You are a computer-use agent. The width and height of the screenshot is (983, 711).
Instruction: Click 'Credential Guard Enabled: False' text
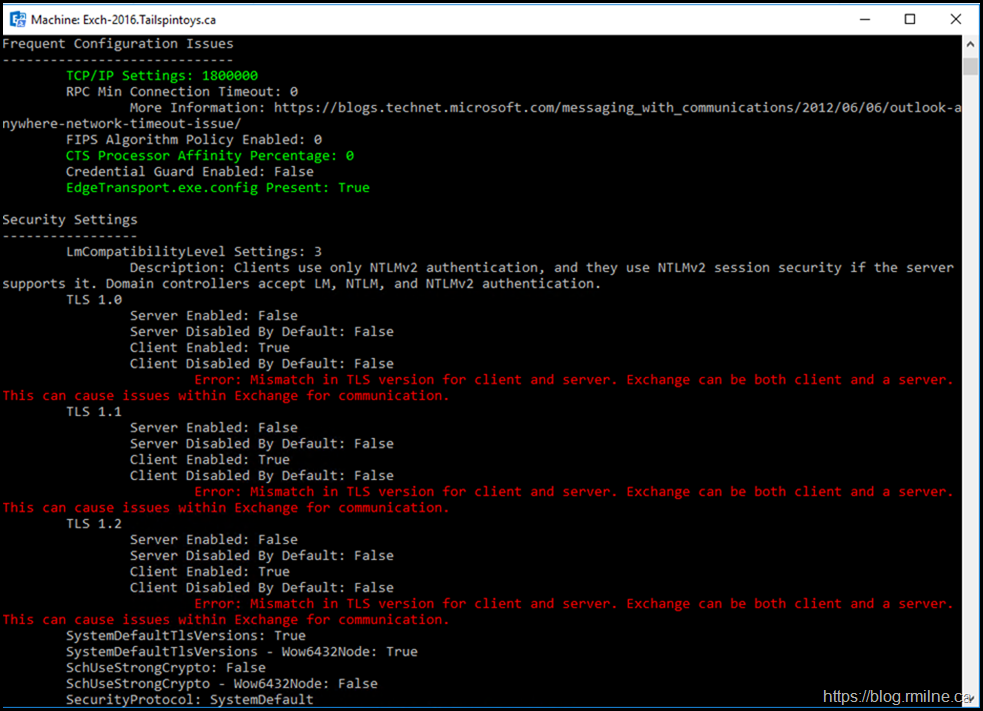[190, 172]
